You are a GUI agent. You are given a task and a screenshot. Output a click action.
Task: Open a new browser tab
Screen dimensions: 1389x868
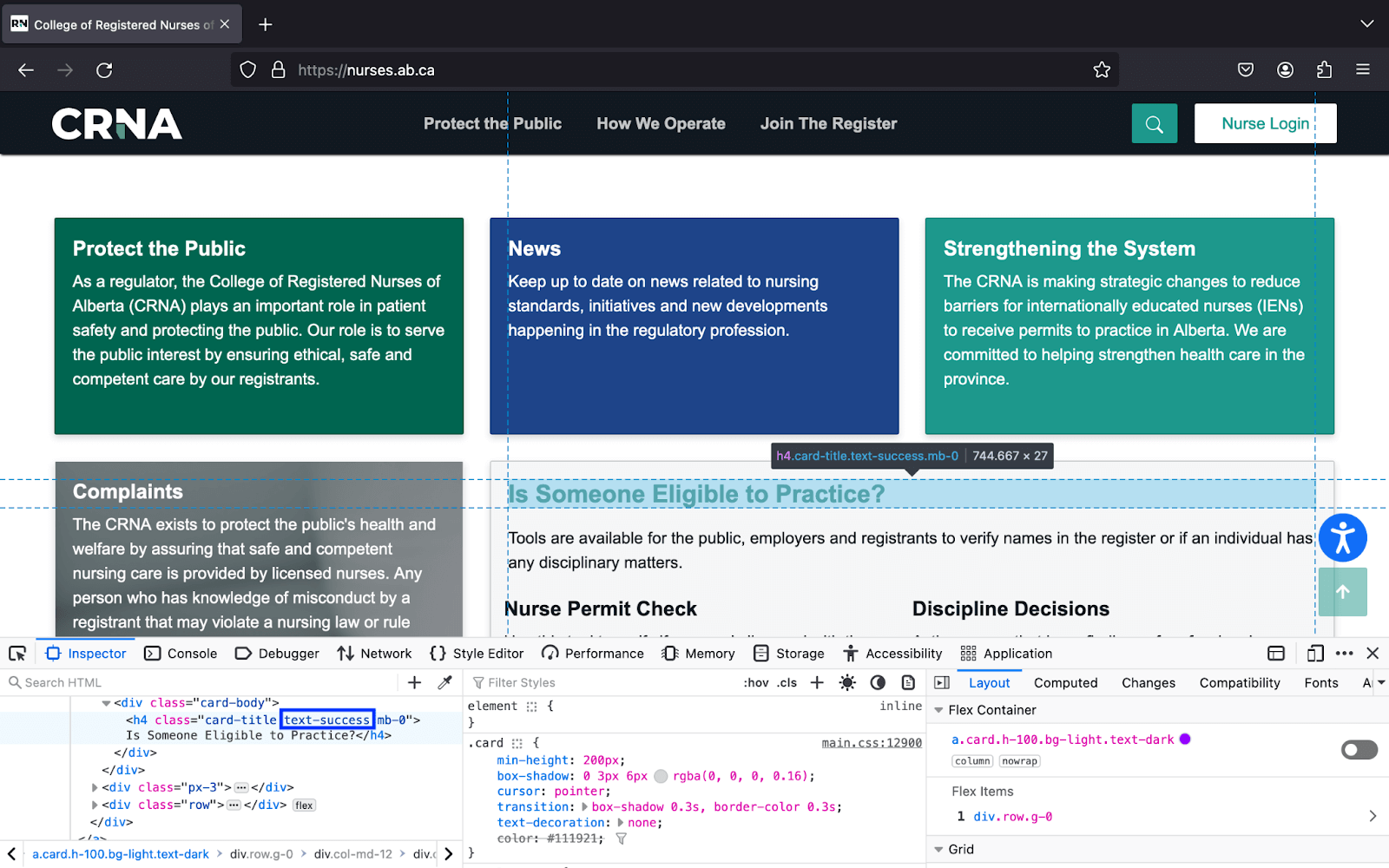point(266,24)
